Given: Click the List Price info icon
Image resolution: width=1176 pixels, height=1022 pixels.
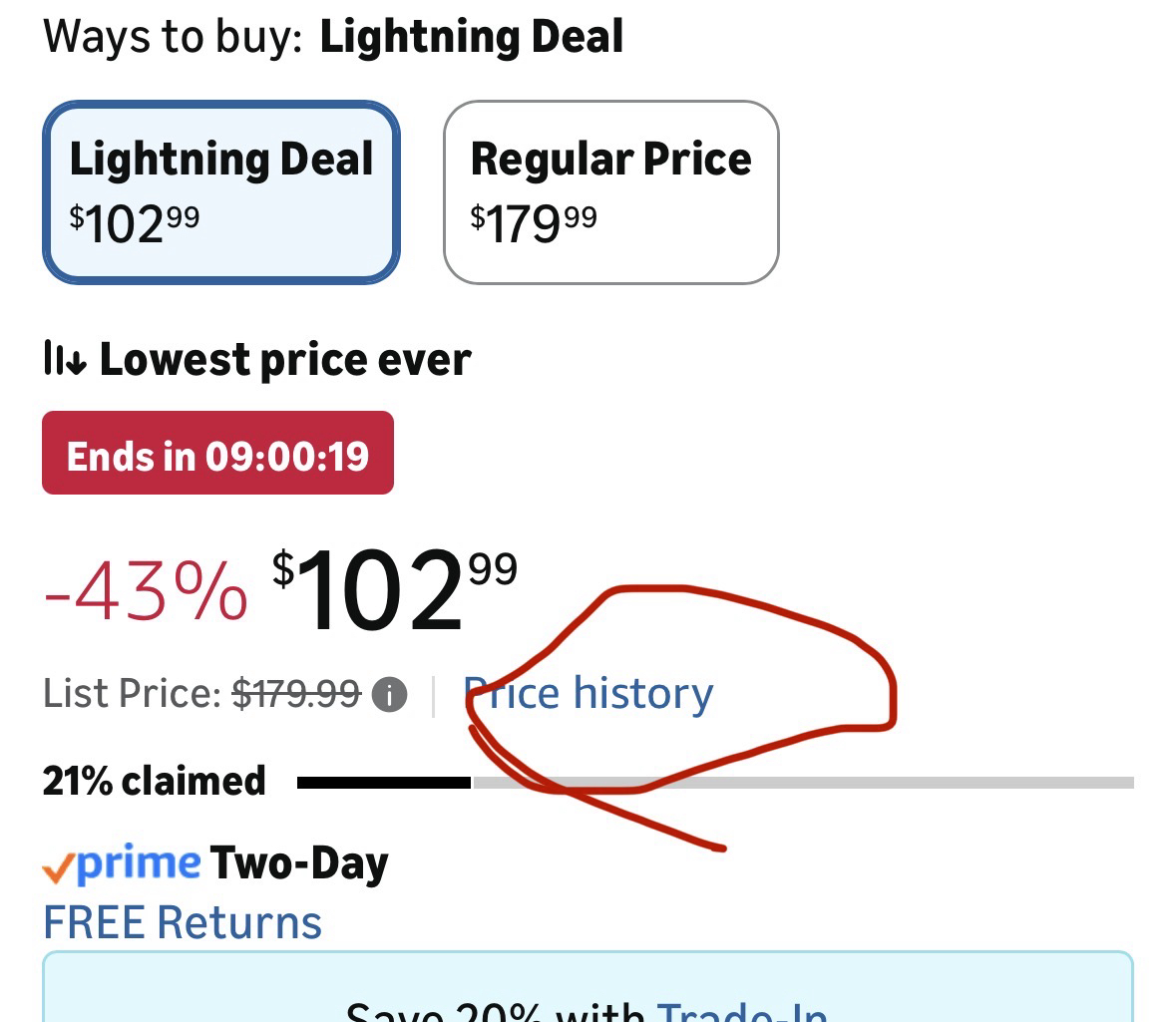Looking at the screenshot, I should pos(390,694).
